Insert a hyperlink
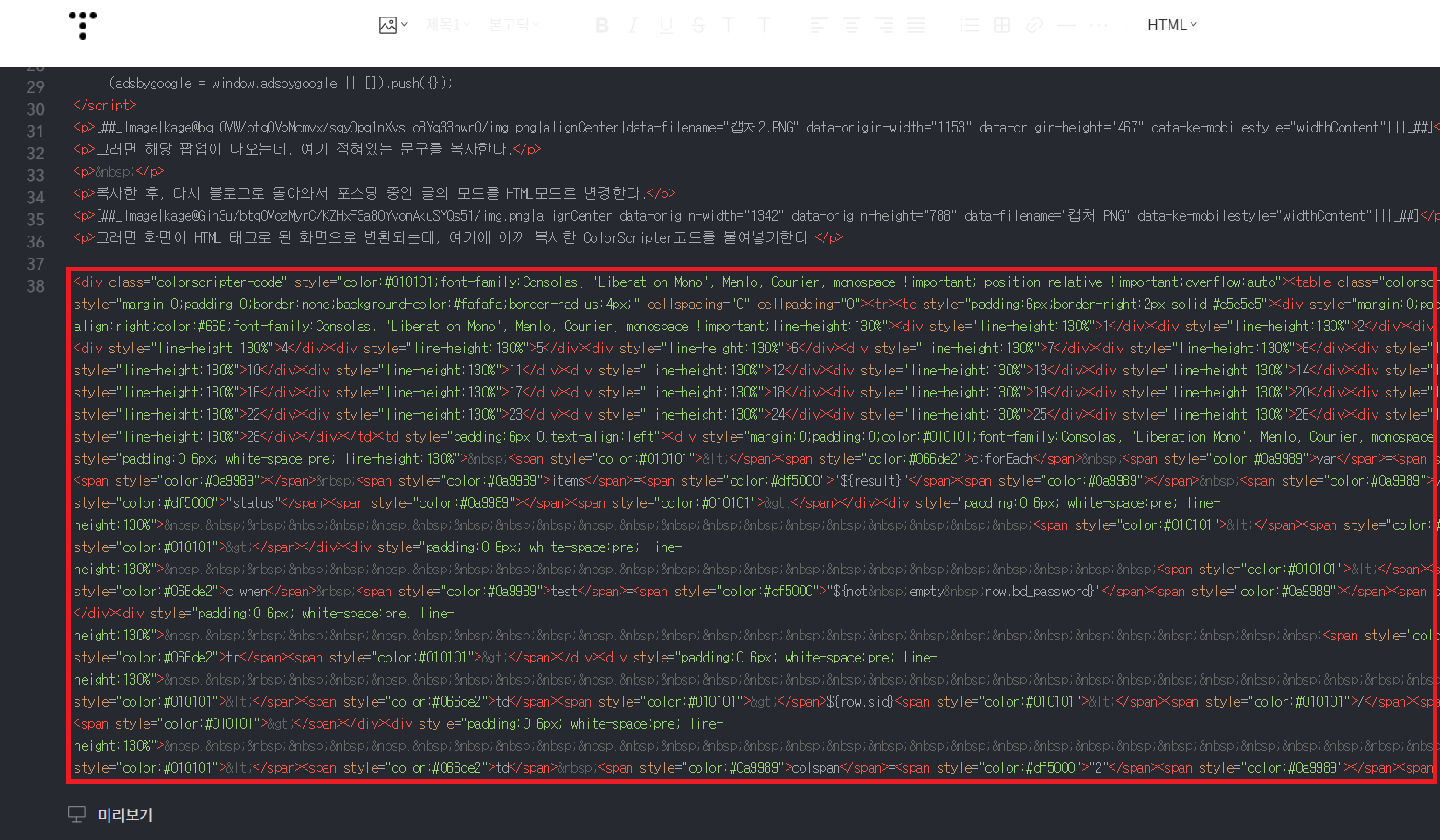This screenshot has height=840, width=1440. pos(1034,26)
